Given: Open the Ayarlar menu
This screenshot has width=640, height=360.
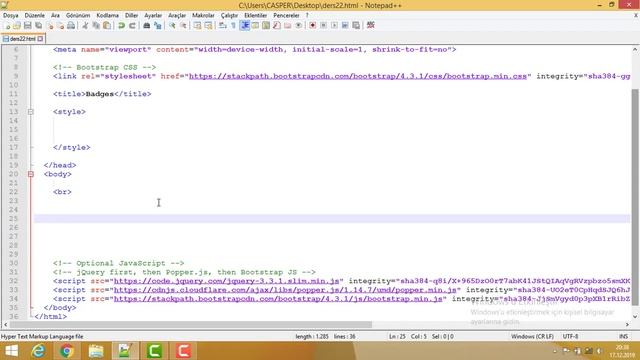Looking at the screenshot, I should 153,15.
